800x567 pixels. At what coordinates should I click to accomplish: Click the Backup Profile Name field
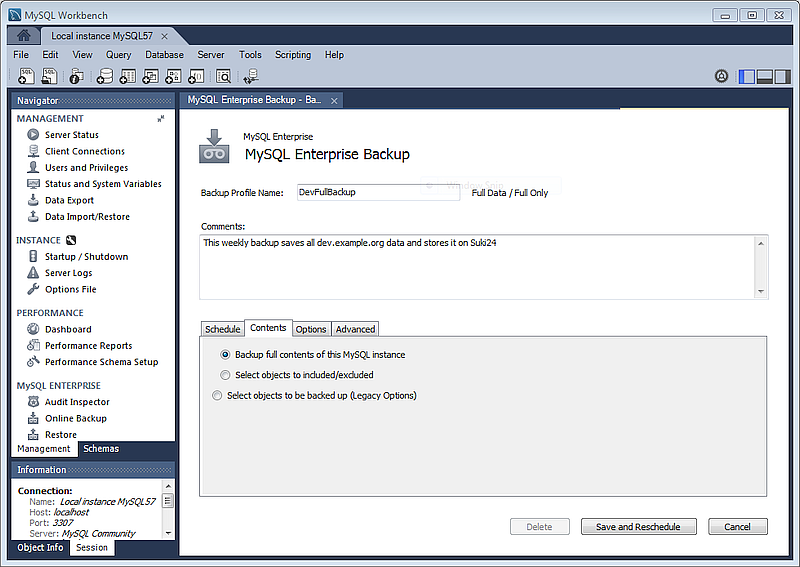379,192
